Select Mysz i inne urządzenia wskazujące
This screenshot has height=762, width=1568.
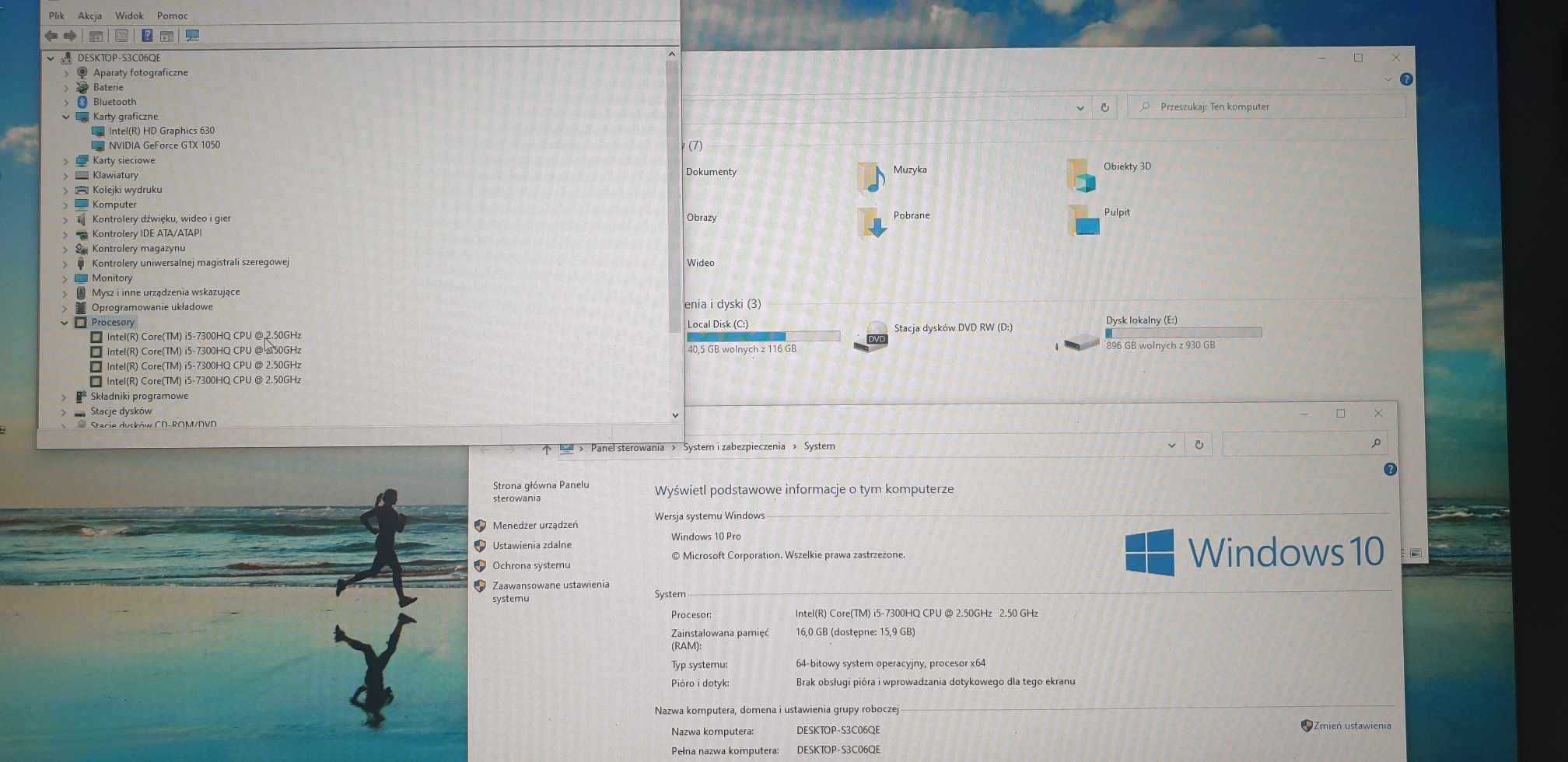166,292
